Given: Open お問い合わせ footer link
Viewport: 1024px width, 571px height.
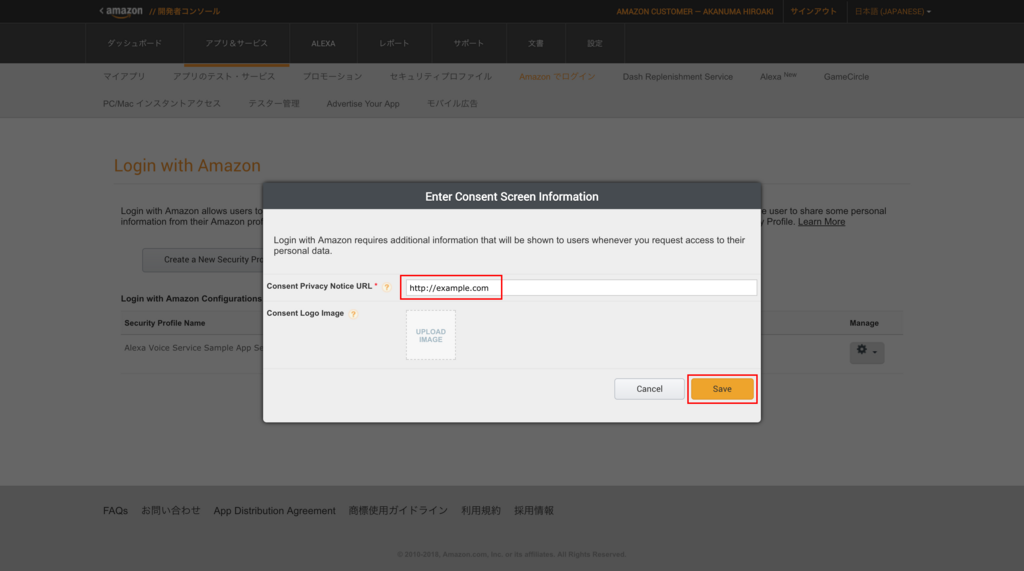Looking at the screenshot, I should 170,511.
